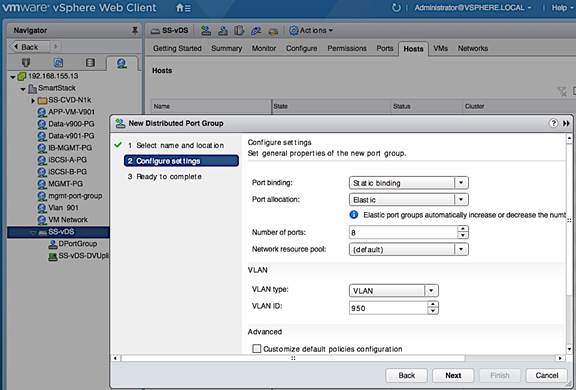Image resolution: width=576 pixels, height=390 pixels.
Task: Select Data-v900-PG in tree
Action: click(x=71, y=124)
